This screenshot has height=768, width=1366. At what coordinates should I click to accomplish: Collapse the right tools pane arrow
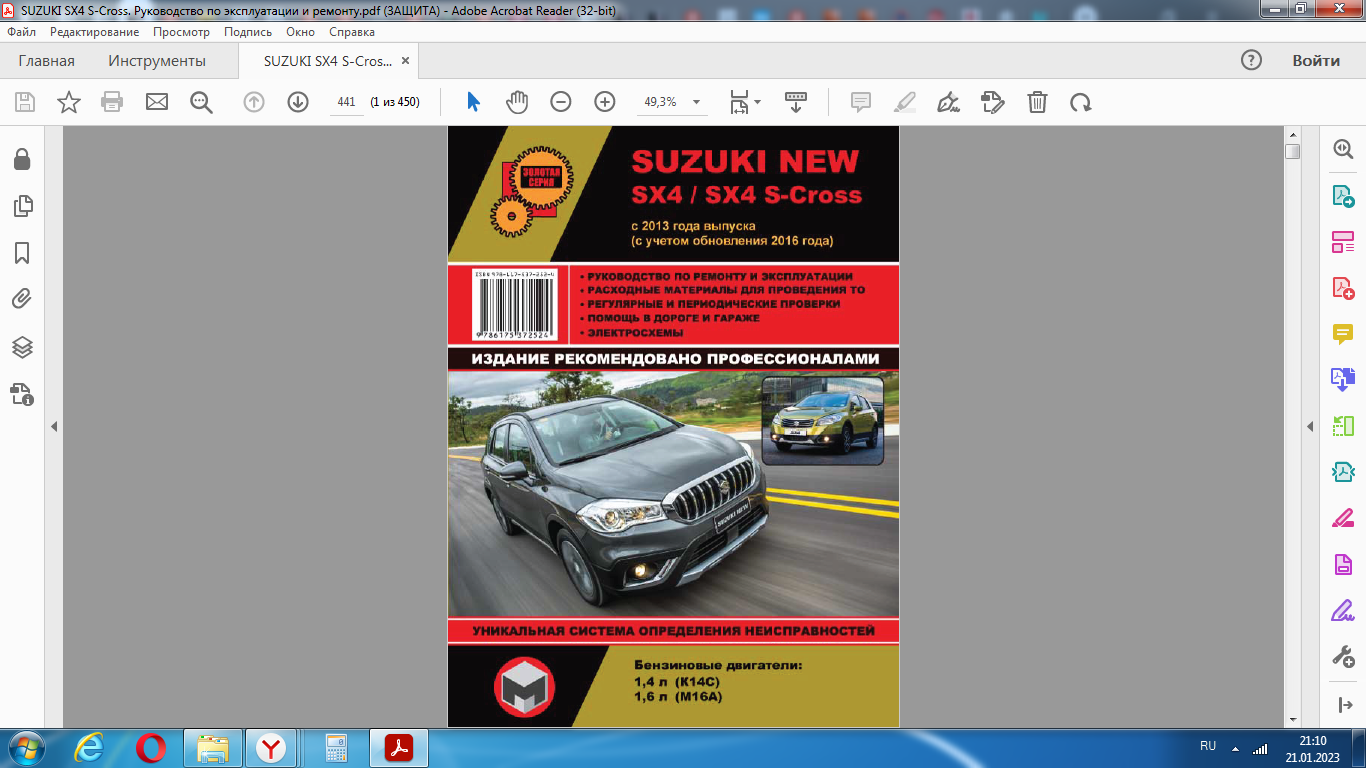[1310, 427]
